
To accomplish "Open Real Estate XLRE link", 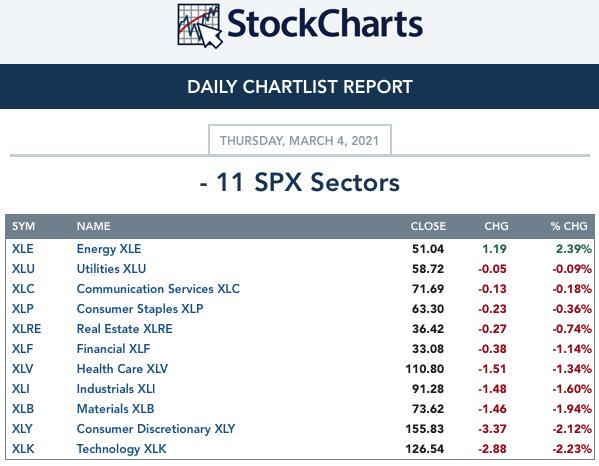I will pyautogui.click(x=125, y=329).
